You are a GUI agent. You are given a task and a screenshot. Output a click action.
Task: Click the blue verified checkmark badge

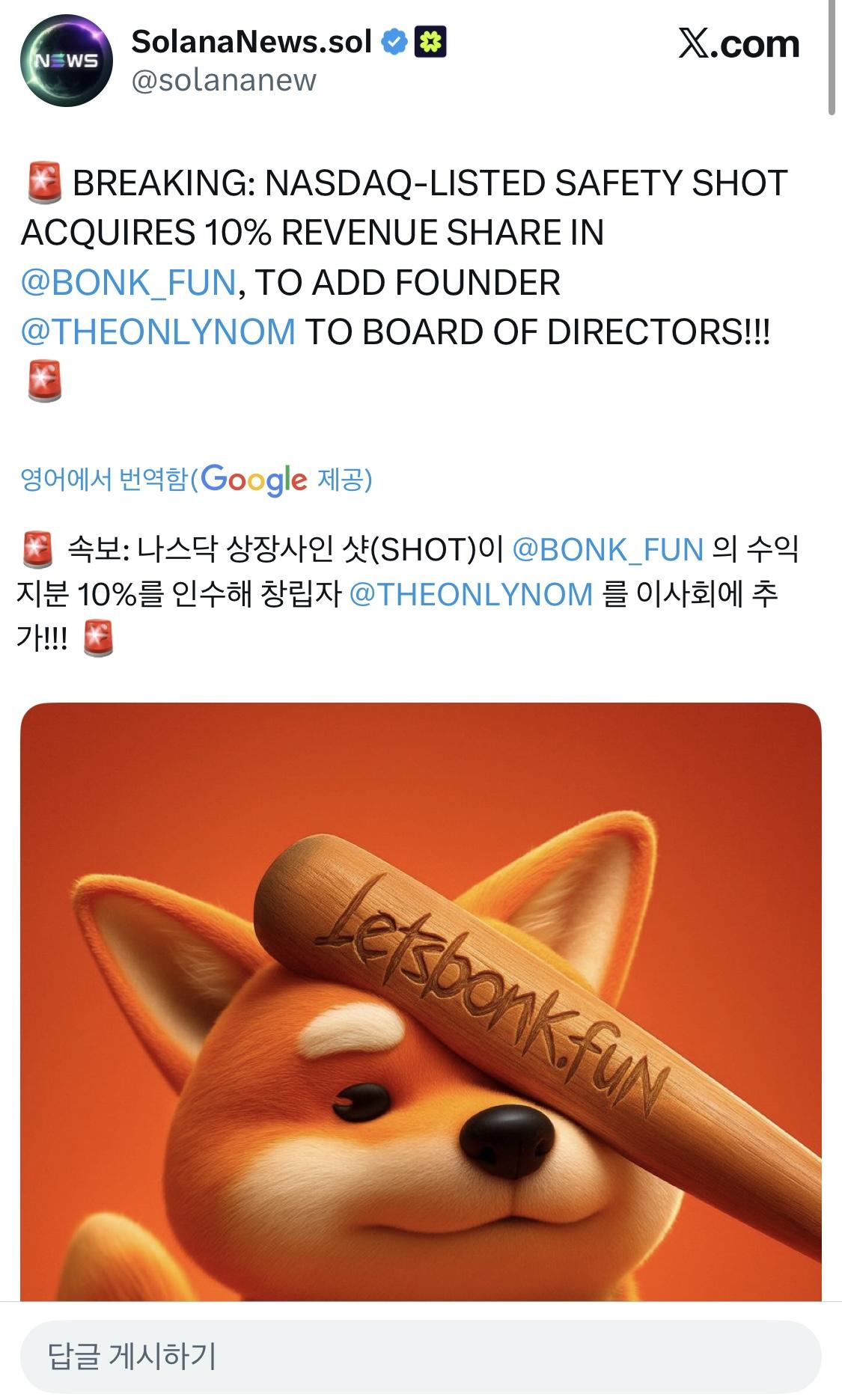[x=394, y=43]
